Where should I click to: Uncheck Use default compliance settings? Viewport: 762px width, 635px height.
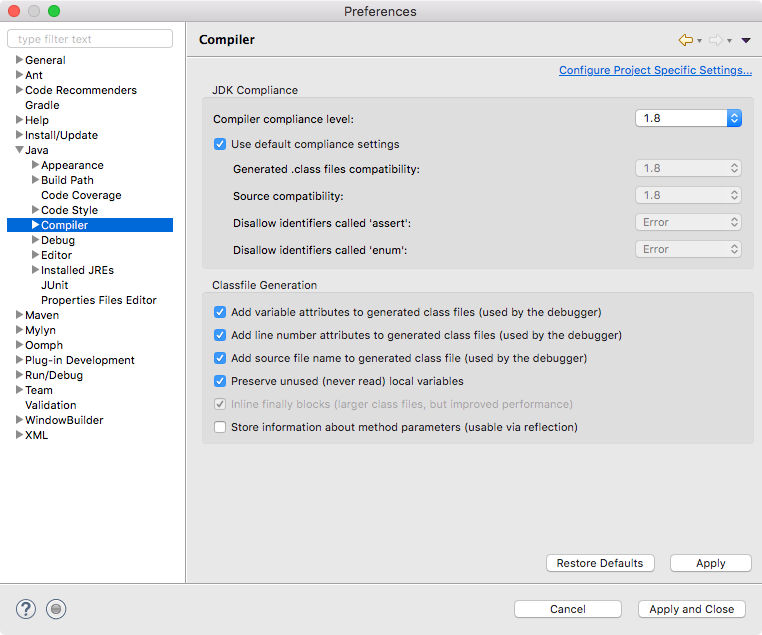[x=220, y=144]
